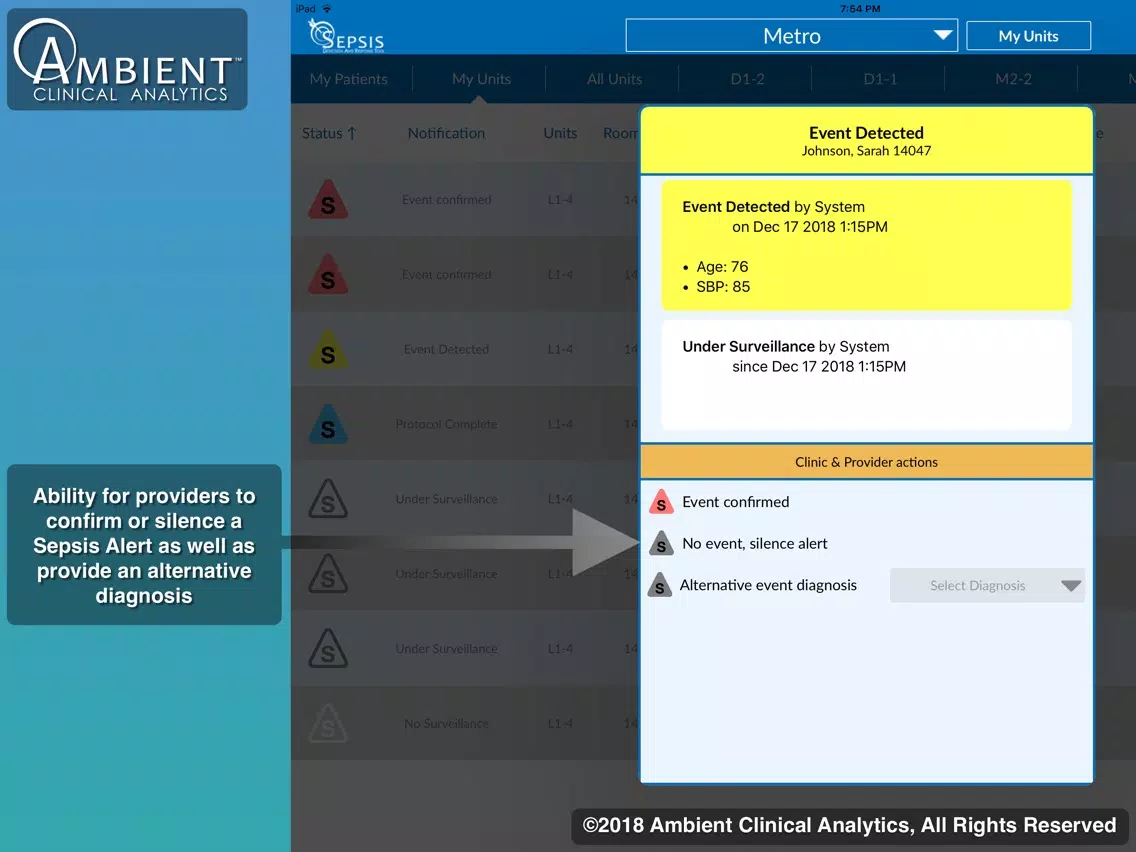
Task: Click the SBP: 85 value
Action: point(723,287)
